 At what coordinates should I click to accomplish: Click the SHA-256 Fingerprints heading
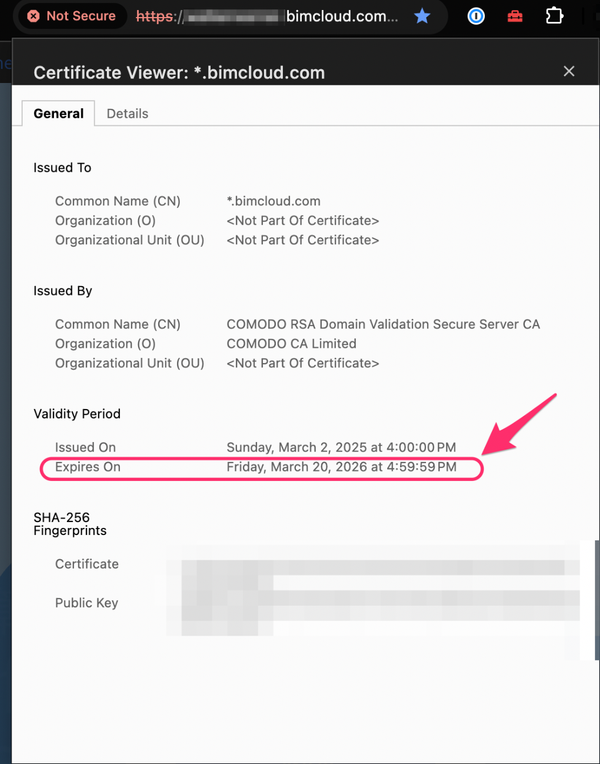pos(70,524)
